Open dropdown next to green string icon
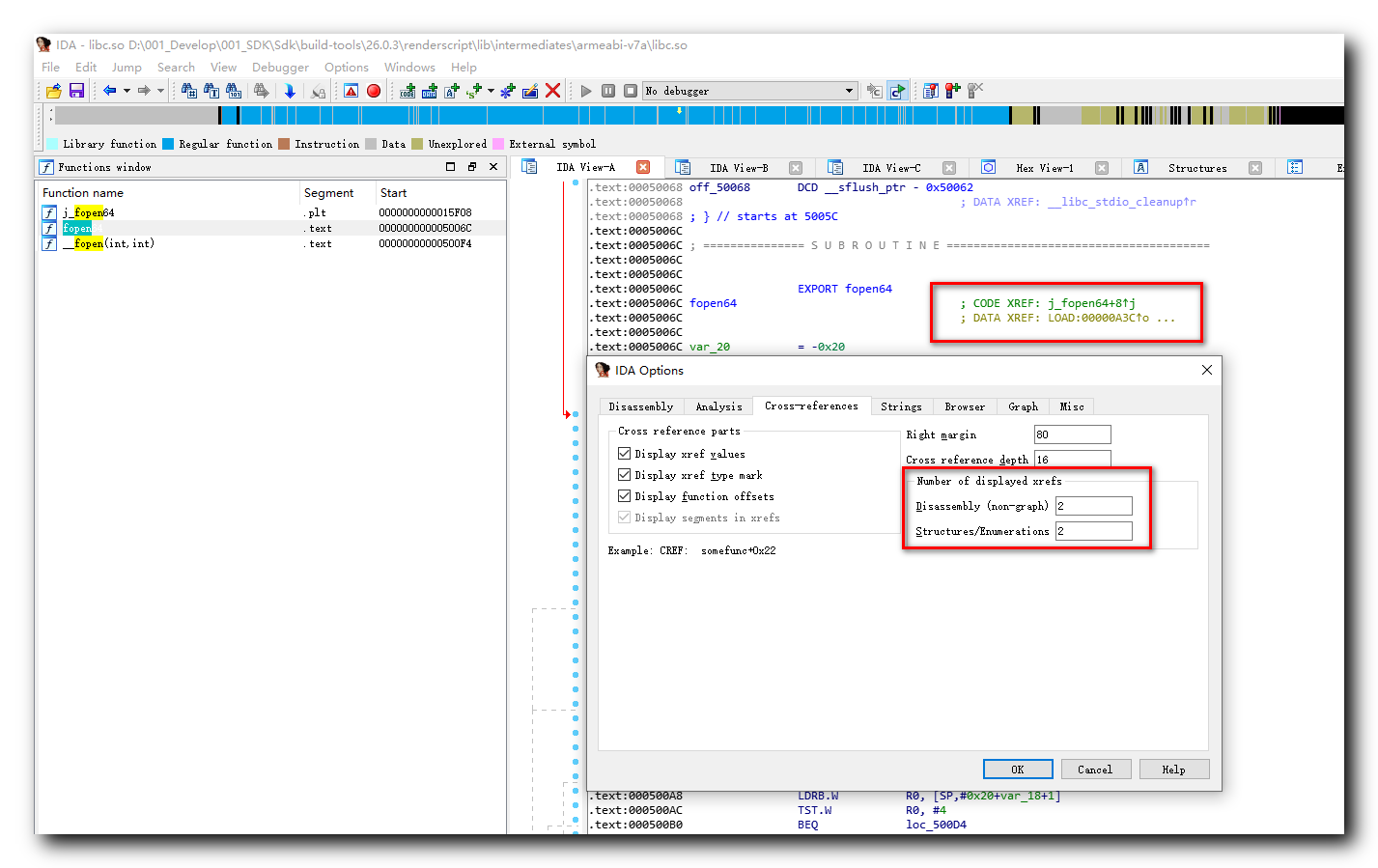The image size is (1378, 868). [x=491, y=91]
